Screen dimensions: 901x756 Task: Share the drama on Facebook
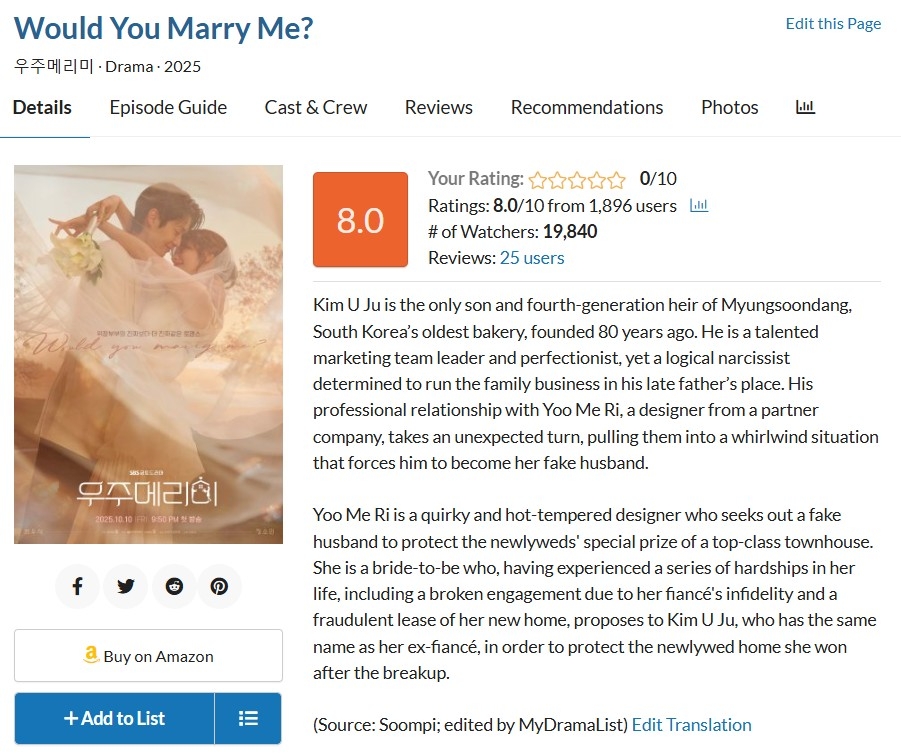(x=77, y=586)
